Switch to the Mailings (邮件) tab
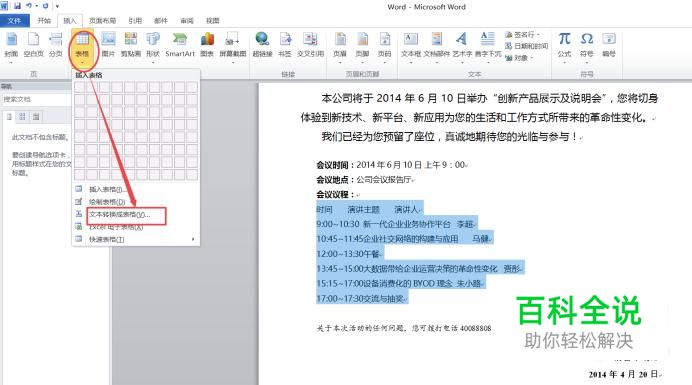 (161, 21)
